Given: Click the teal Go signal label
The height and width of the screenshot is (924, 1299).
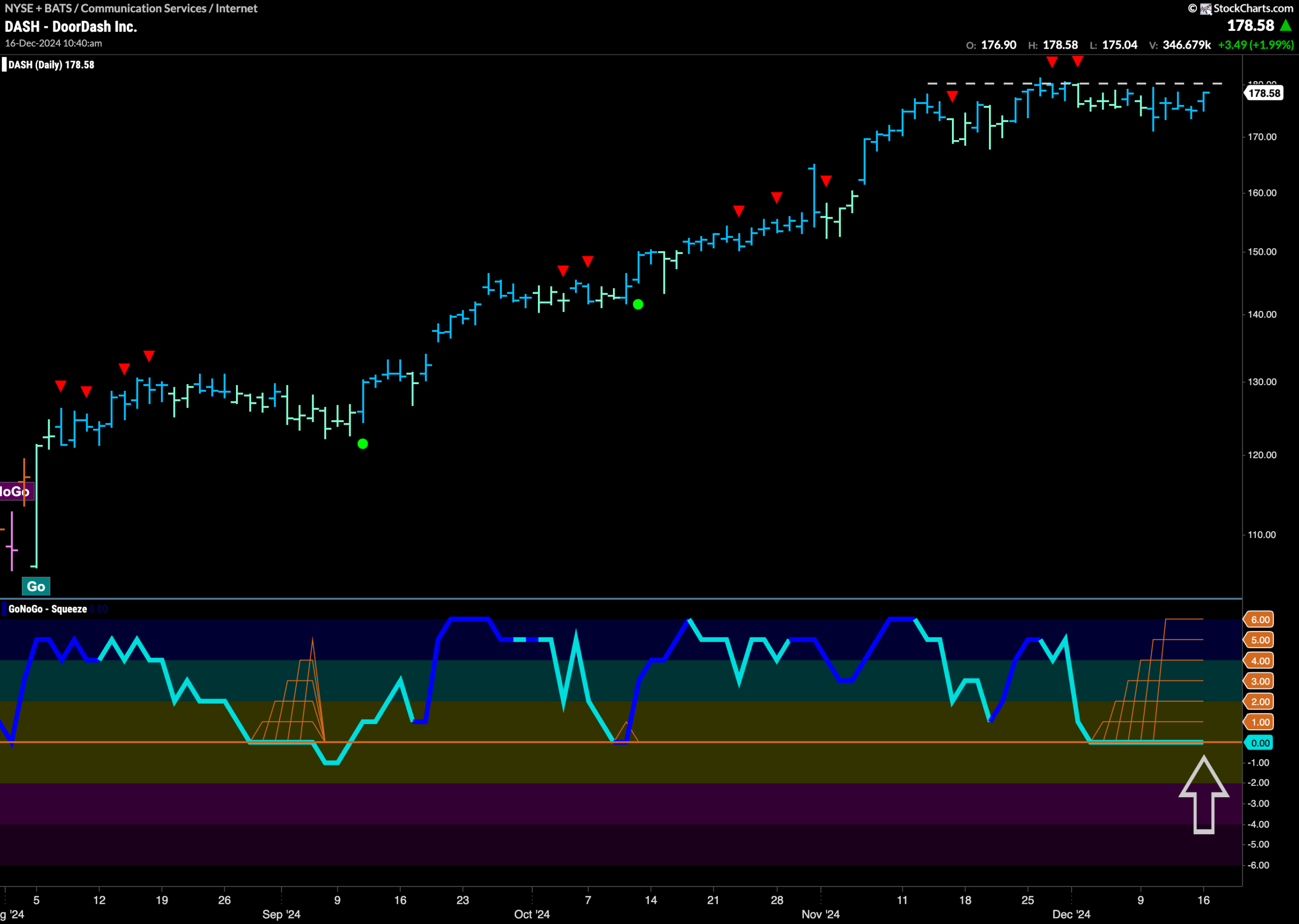Looking at the screenshot, I should click(36, 586).
